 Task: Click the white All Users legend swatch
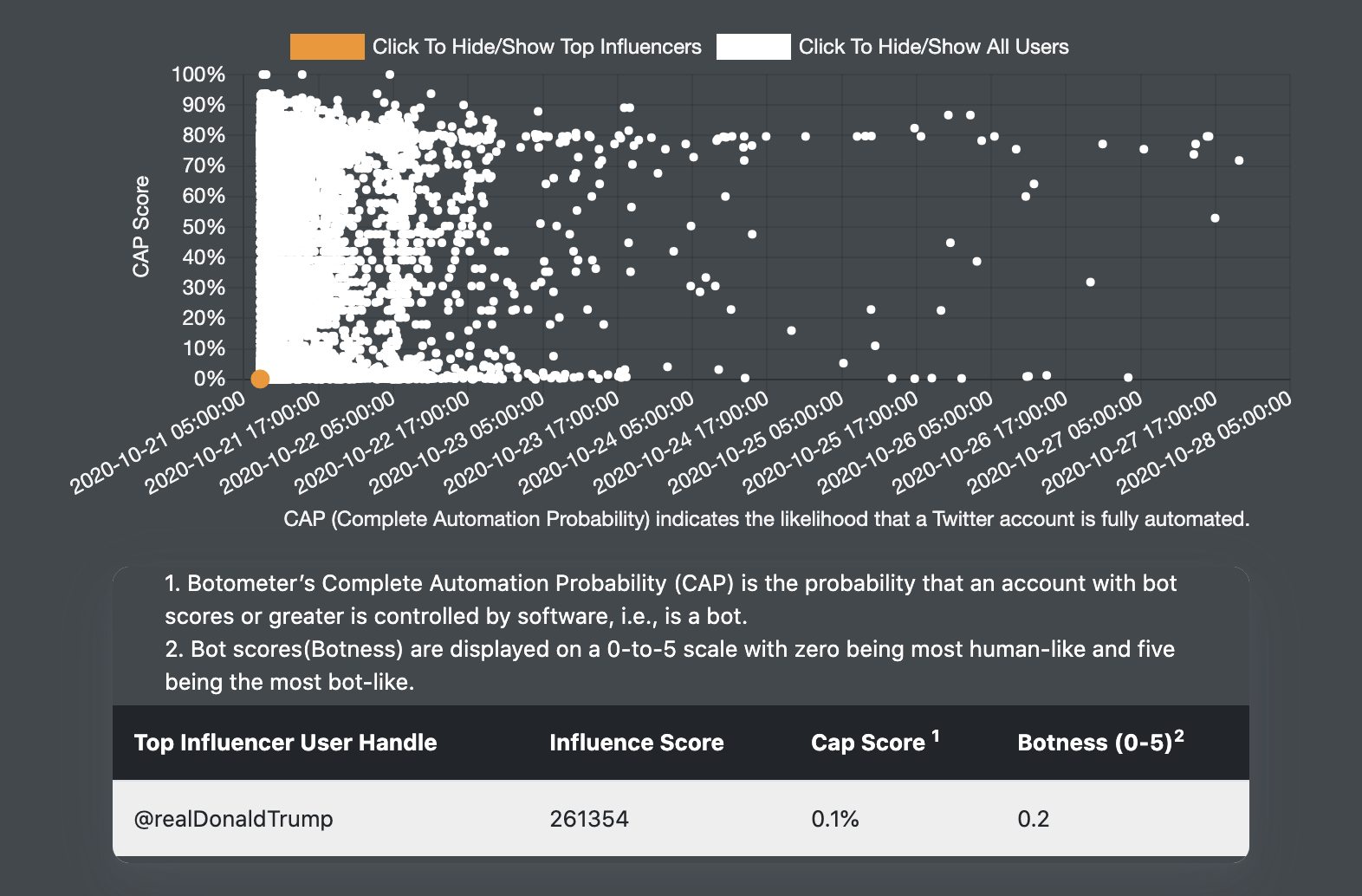tap(753, 47)
